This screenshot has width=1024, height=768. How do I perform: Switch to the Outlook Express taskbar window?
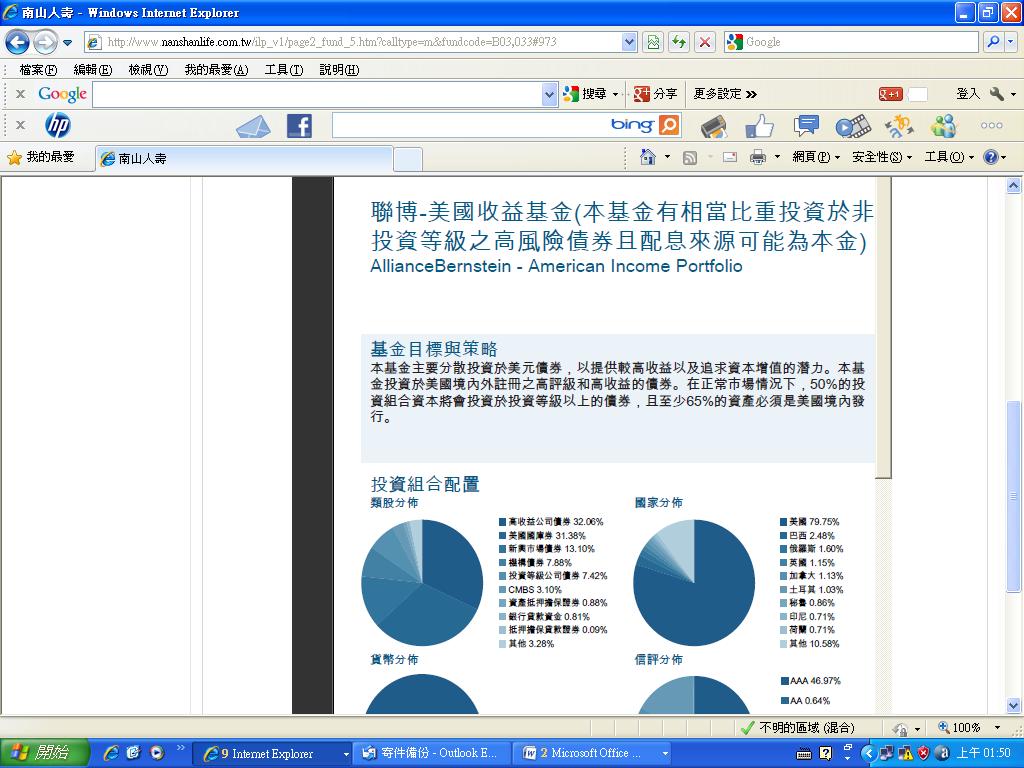432,754
